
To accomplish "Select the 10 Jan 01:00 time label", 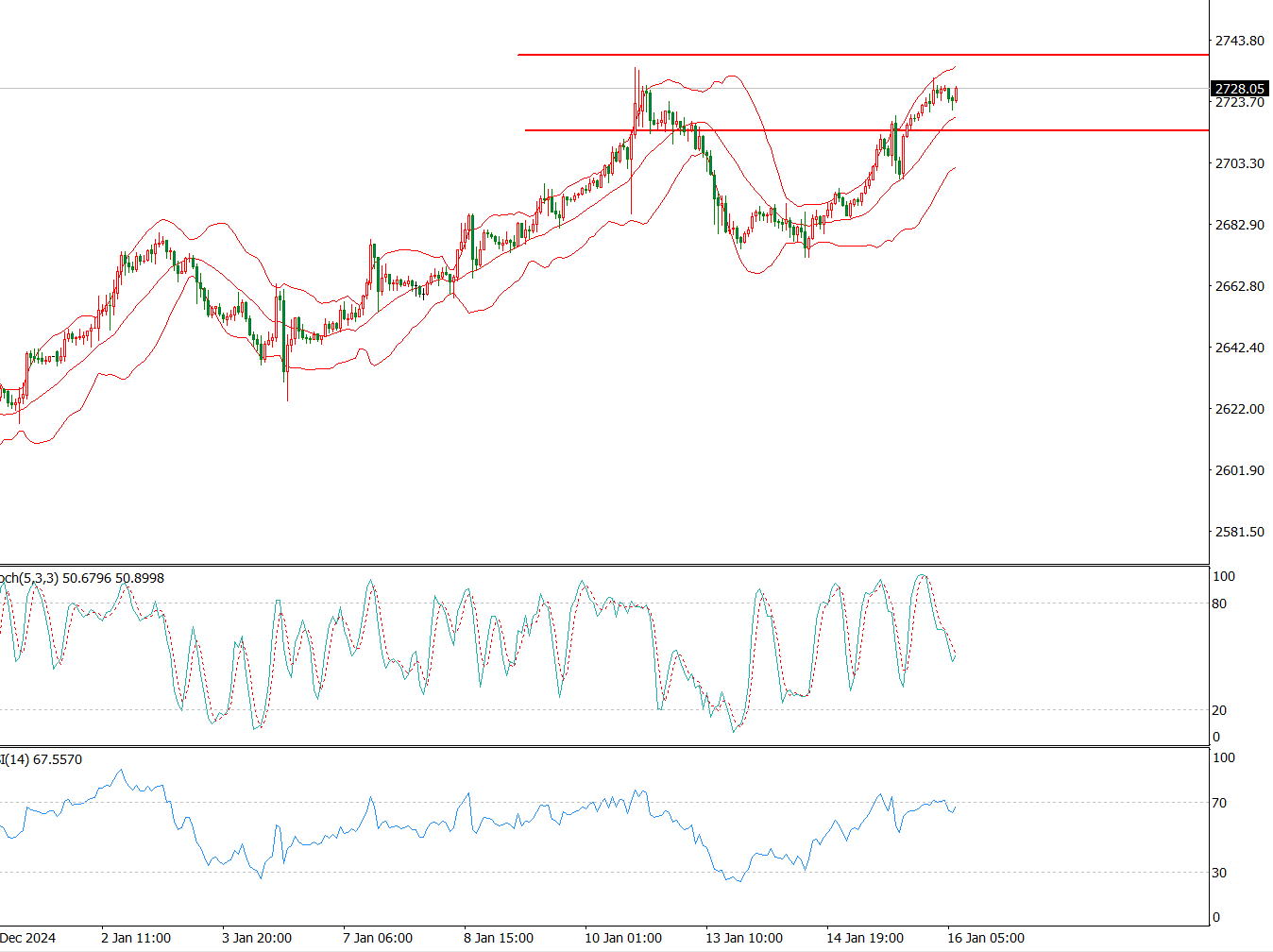I will (623, 938).
